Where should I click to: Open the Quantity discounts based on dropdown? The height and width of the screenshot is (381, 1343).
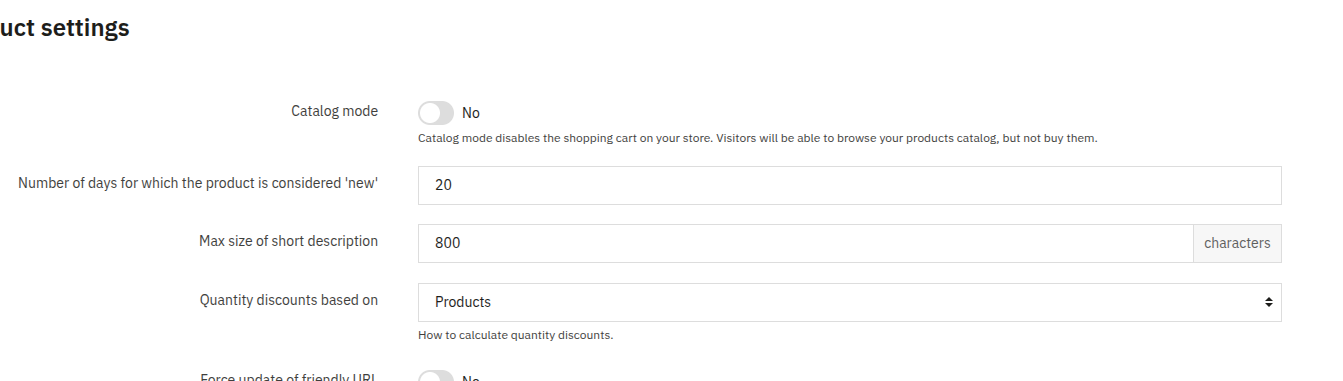point(849,302)
